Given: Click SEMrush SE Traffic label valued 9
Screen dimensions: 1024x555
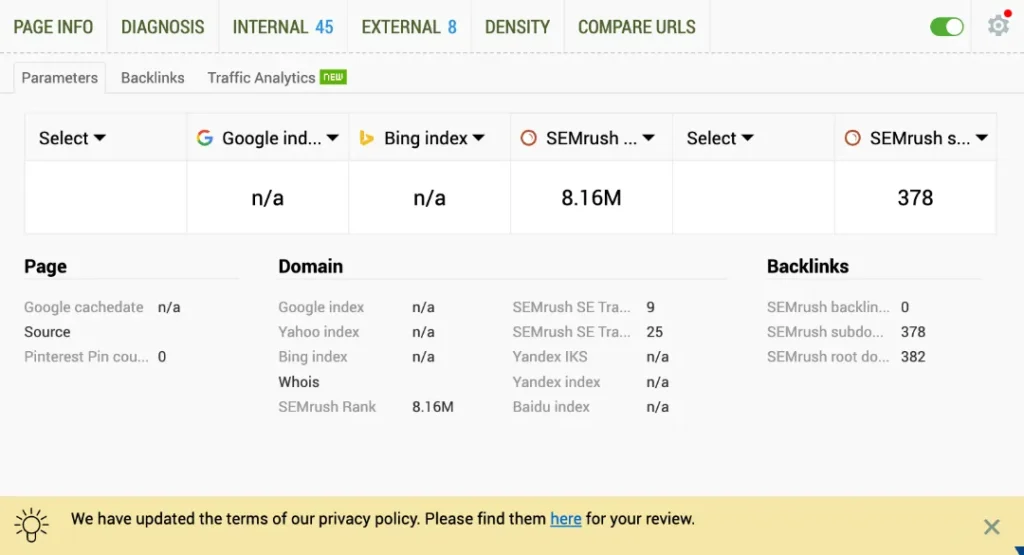Looking at the screenshot, I should click(x=571, y=307).
